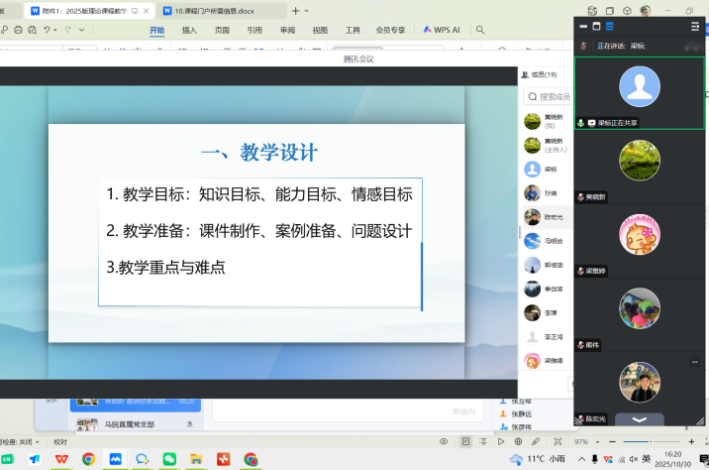Select 李正鸿 in the members list
The image size is (709, 470).
(x=546, y=337)
